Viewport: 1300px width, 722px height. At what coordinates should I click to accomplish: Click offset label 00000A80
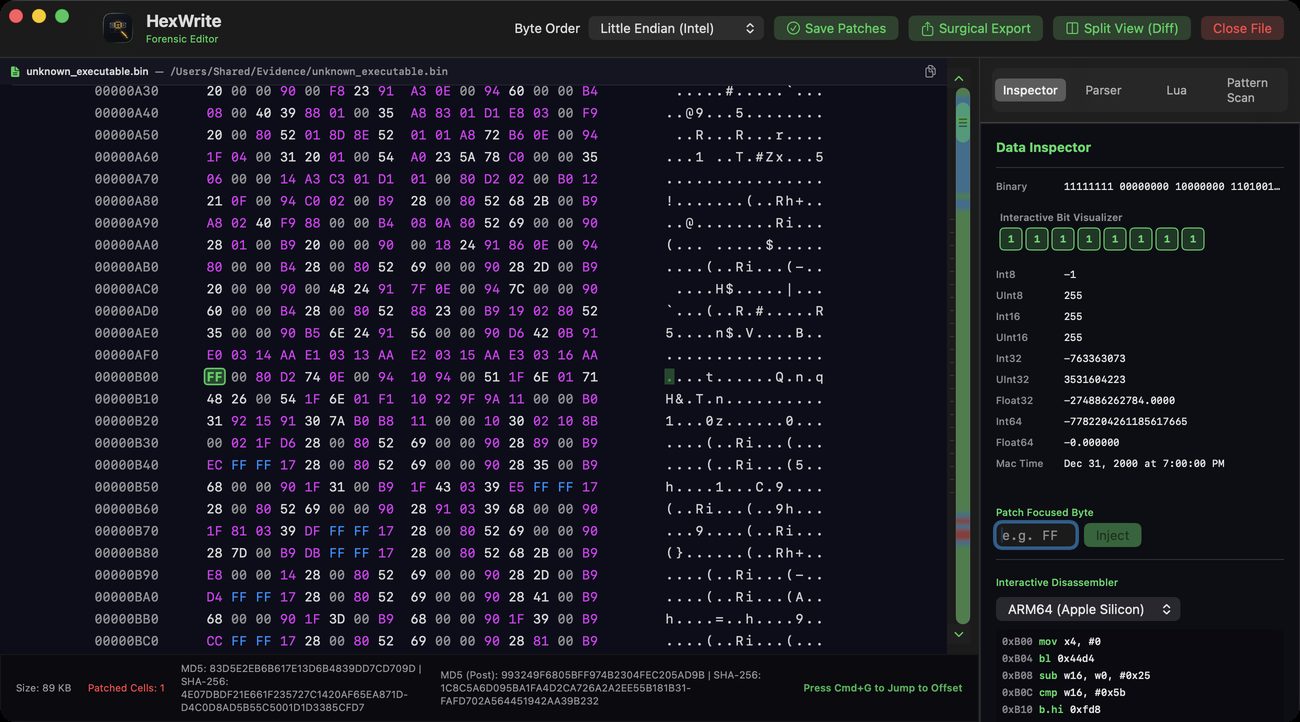tap(126, 201)
